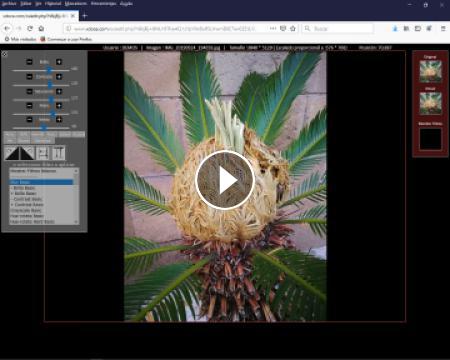Open the Firefox hamburger menu
This screenshot has height=360, width=450.
(443, 29)
